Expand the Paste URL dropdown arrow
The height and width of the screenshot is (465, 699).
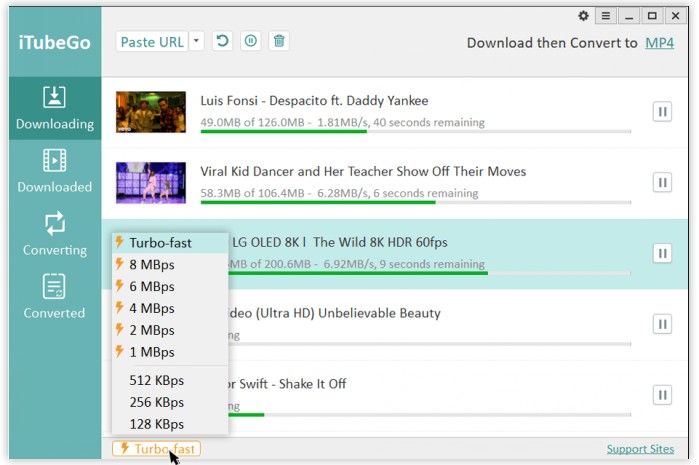[196, 41]
